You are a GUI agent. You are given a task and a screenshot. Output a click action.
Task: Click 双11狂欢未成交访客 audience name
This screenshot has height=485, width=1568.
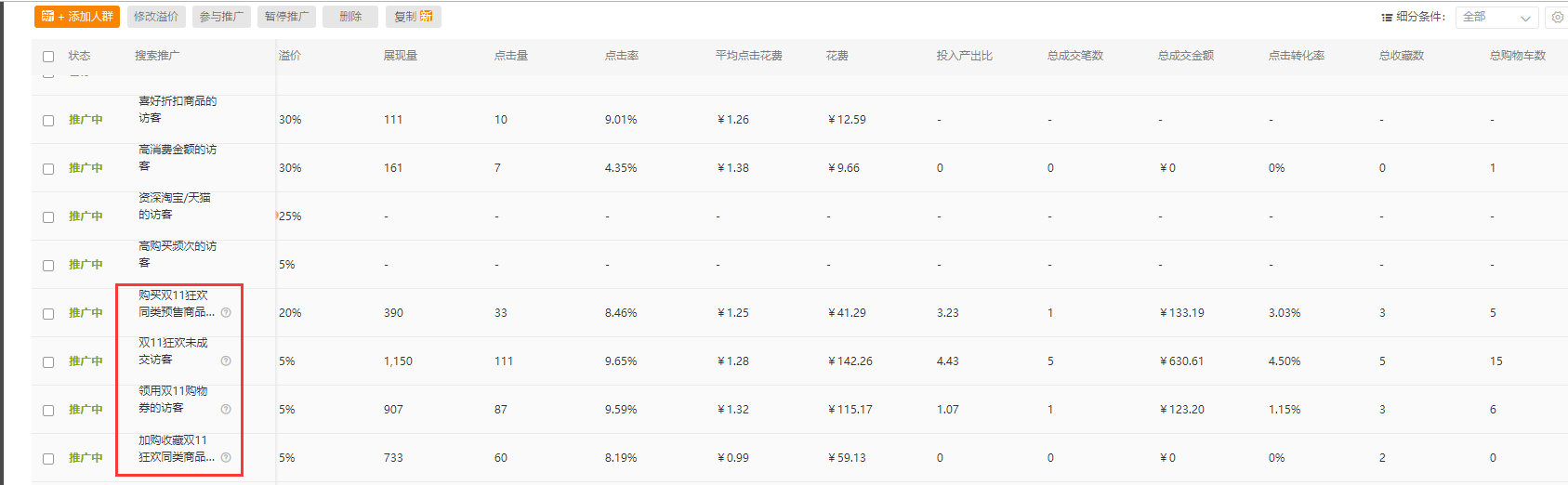point(174,351)
